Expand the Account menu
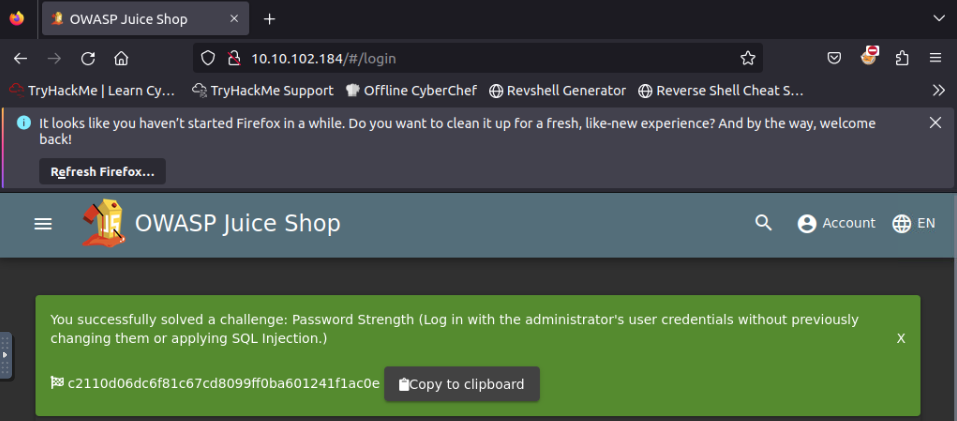957x421 pixels. tap(836, 223)
